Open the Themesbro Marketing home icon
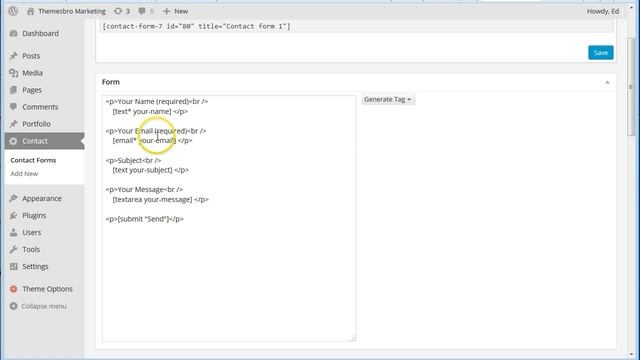The height and width of the screenshot is (360, 640). (x=31, y=11)
